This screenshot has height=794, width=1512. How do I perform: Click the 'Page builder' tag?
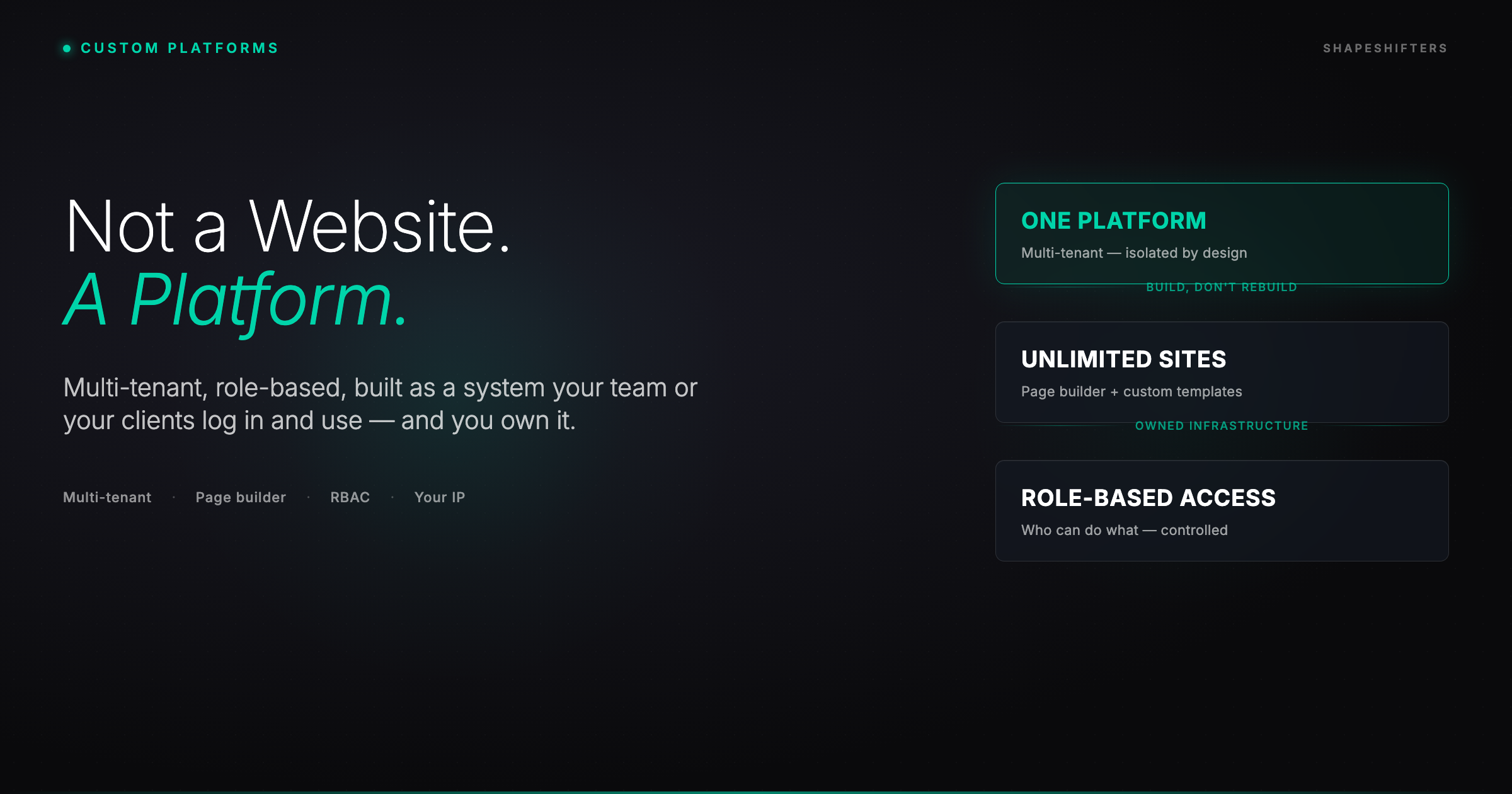tap(241, 497)
